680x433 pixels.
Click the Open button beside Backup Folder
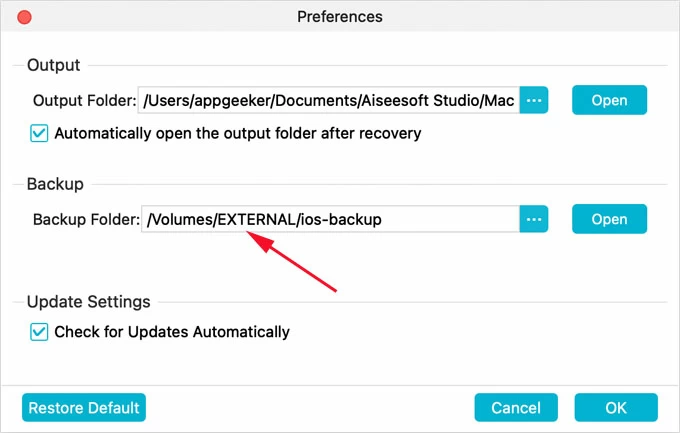(x=609, y=219)
